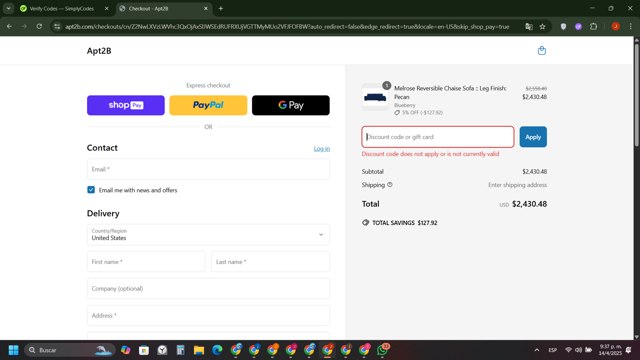Open the shield extension icon

[563, 27]
